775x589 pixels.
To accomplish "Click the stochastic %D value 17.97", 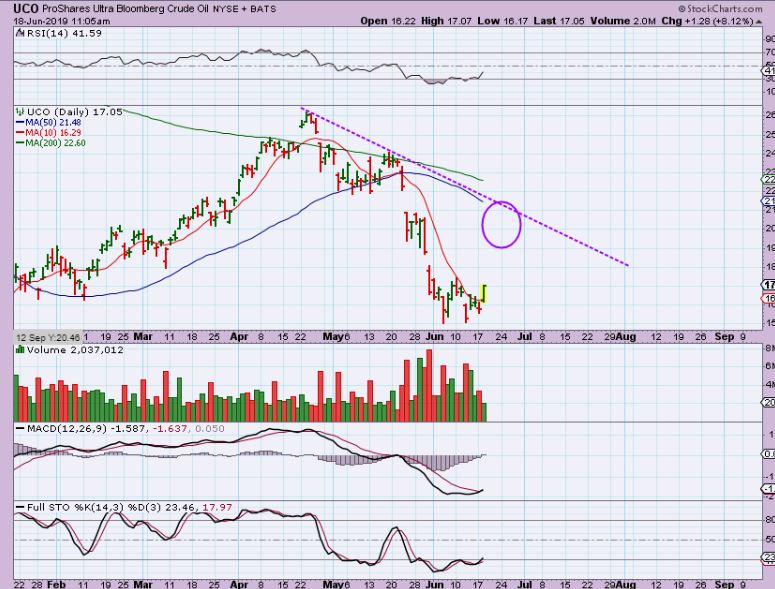I will coord(217,507).
